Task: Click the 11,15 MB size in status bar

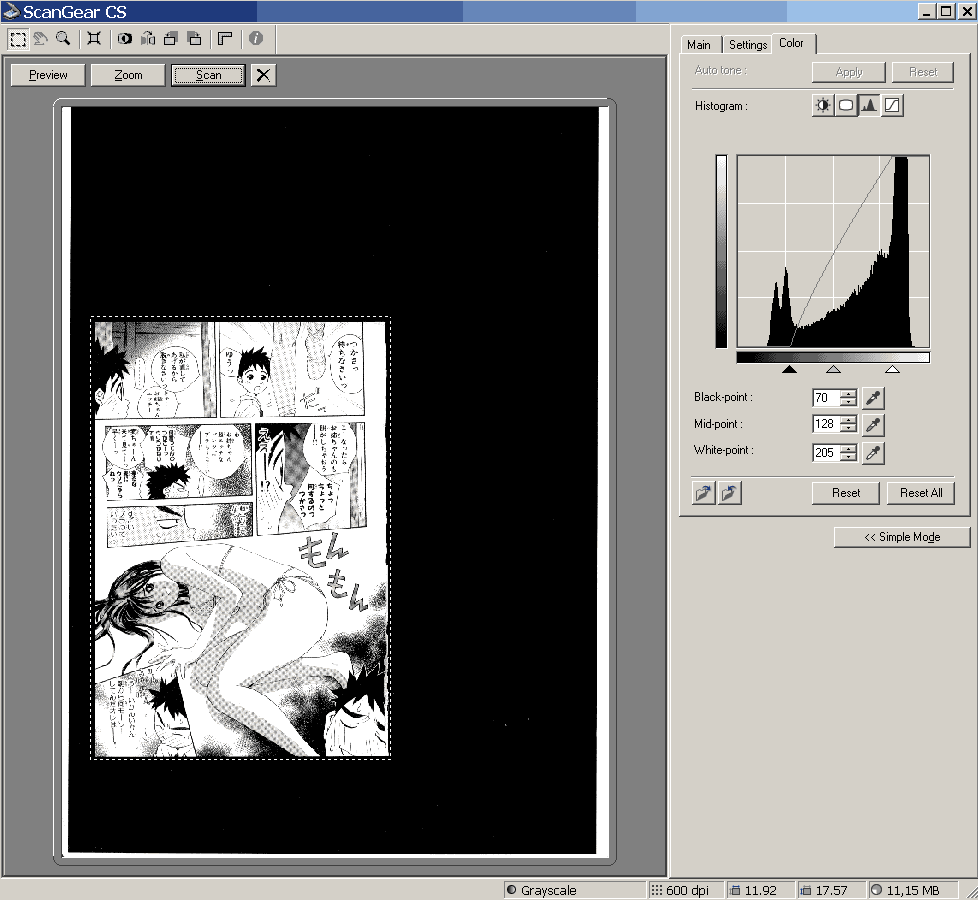Action: point(913,890)
